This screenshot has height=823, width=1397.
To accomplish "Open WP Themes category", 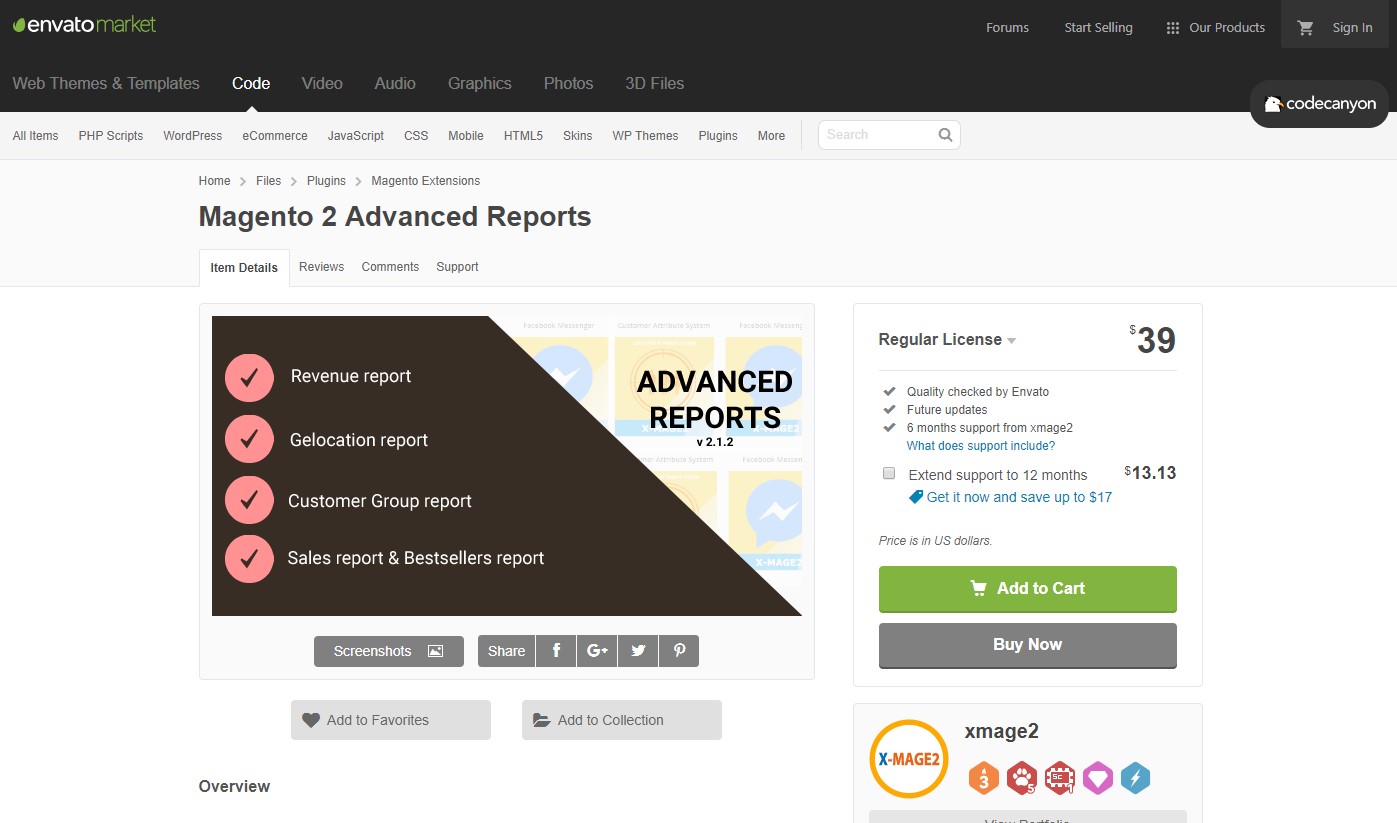I will click(x=645, y=136).
